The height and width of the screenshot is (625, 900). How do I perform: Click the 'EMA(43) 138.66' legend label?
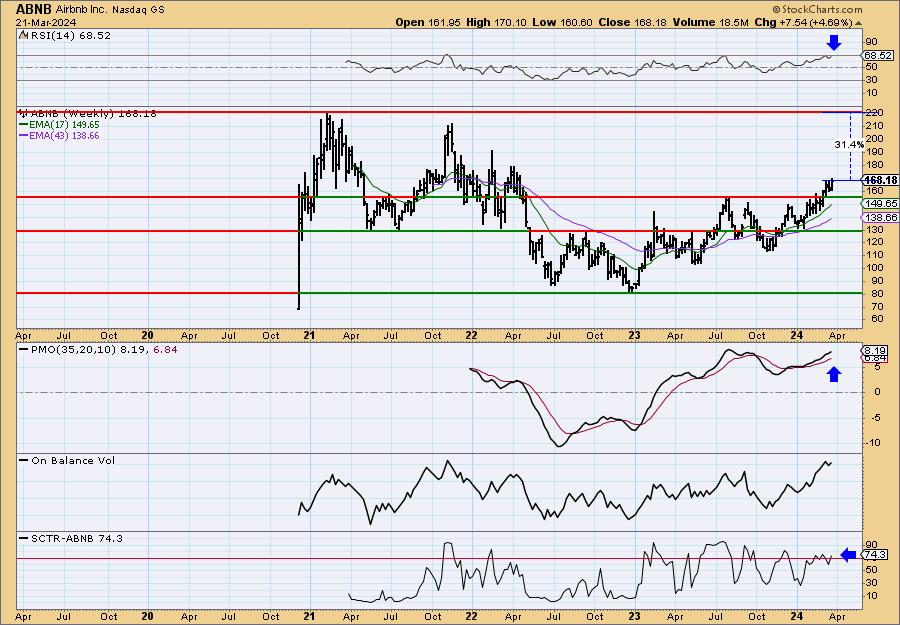64,136
